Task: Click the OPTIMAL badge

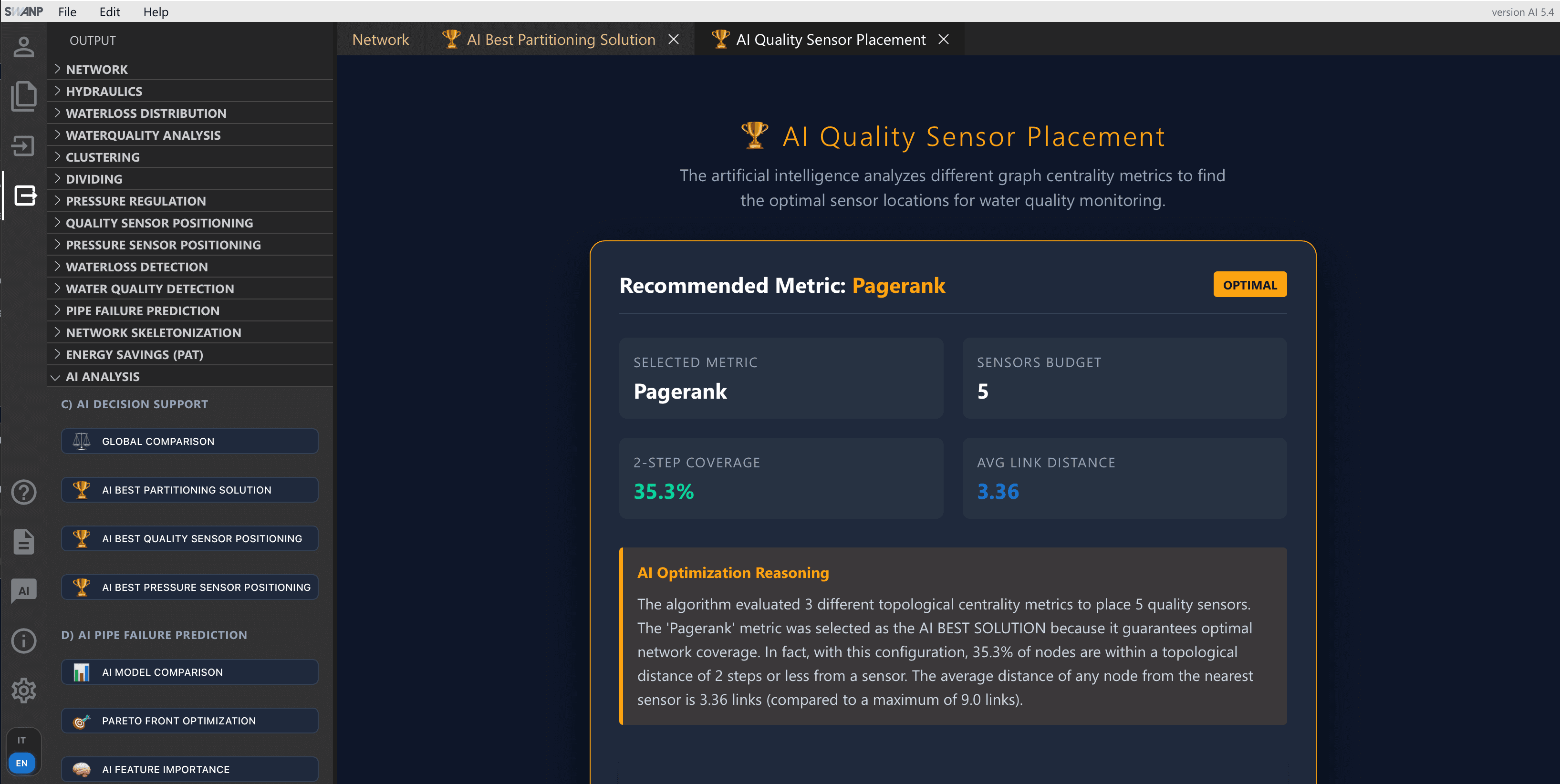Action: coord(1250,285)
